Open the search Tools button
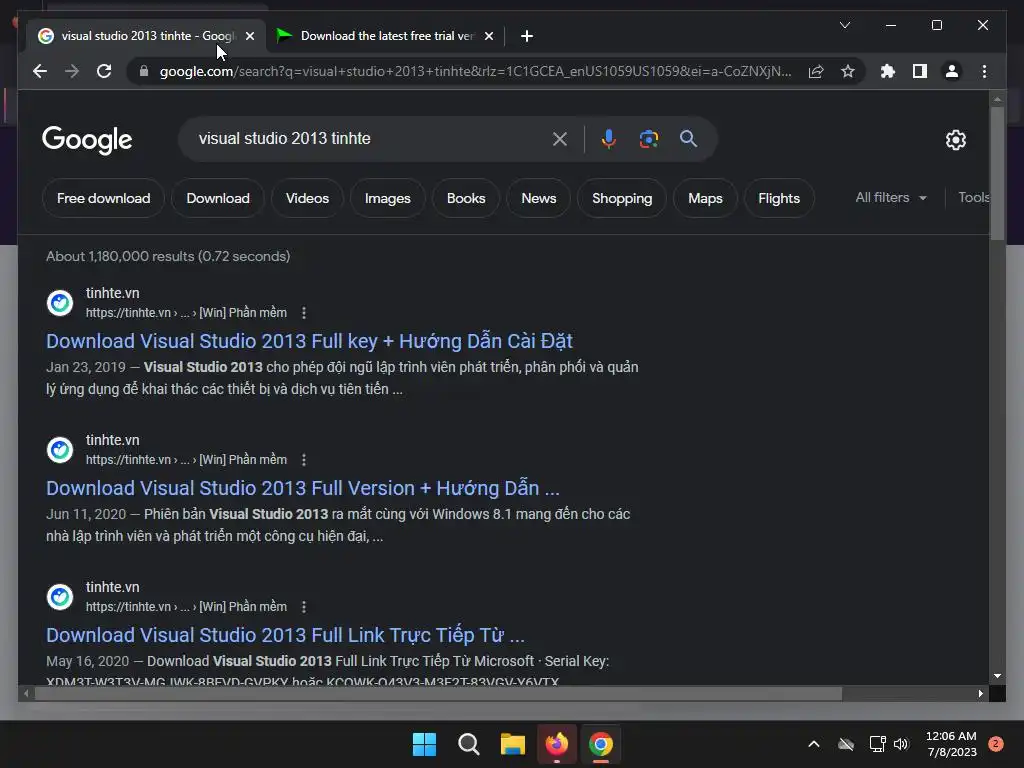Image resolution: width=1024 pixels, height=768 pixels. (x=974, y=197)
